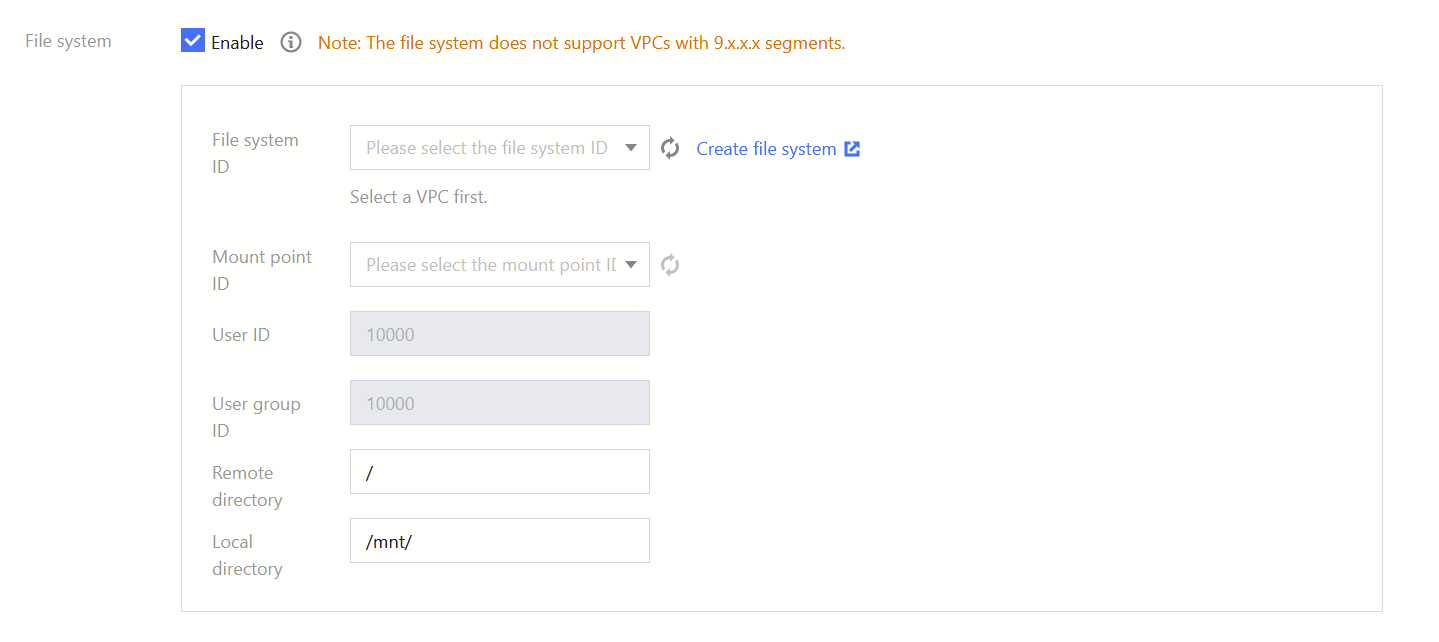The width and height of the screenshot is (1439, 642).
Task: Click the mount point ID dropdown arrow
Action: [x=631, y=265]
